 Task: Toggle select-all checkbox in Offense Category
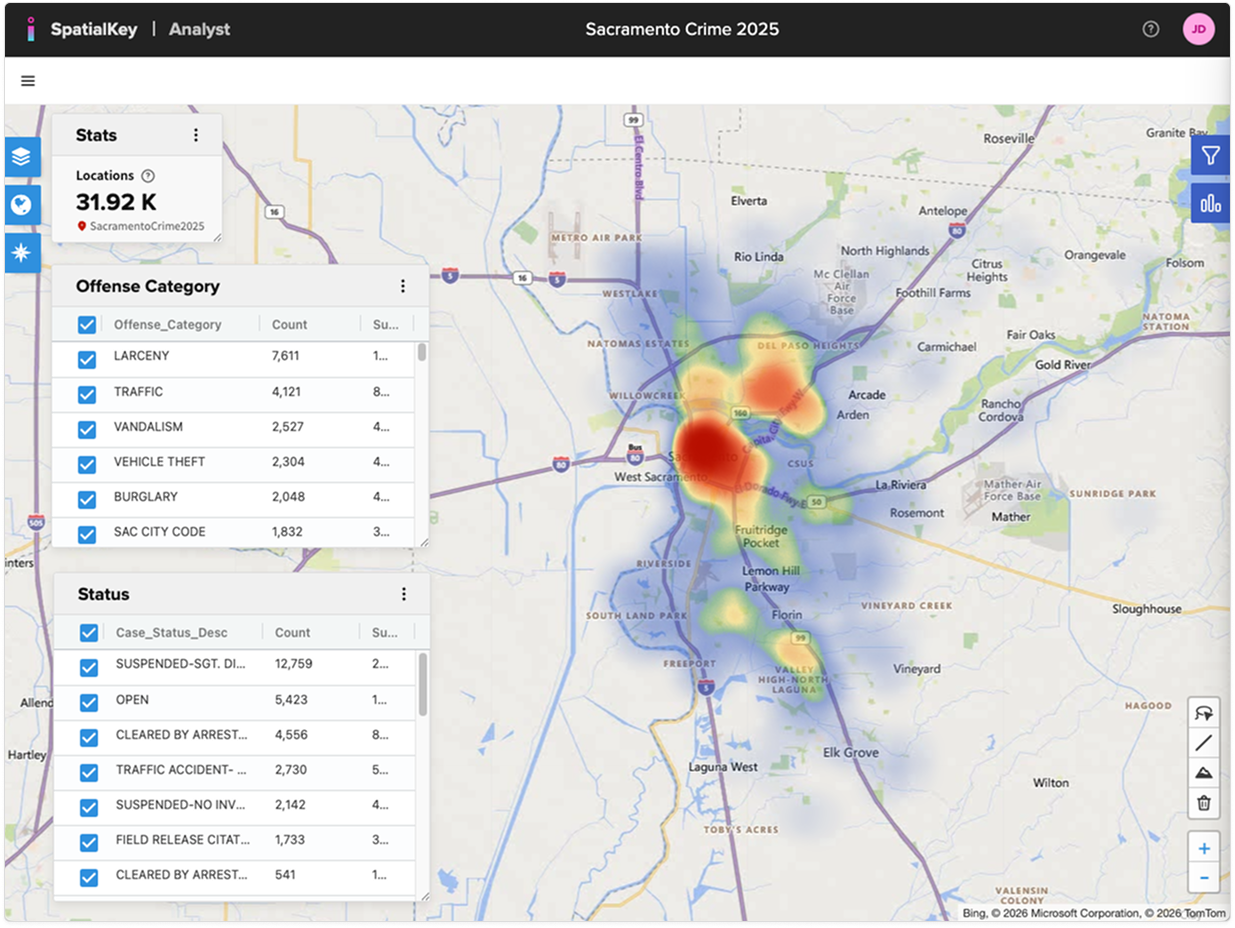(x=87, y=324)
